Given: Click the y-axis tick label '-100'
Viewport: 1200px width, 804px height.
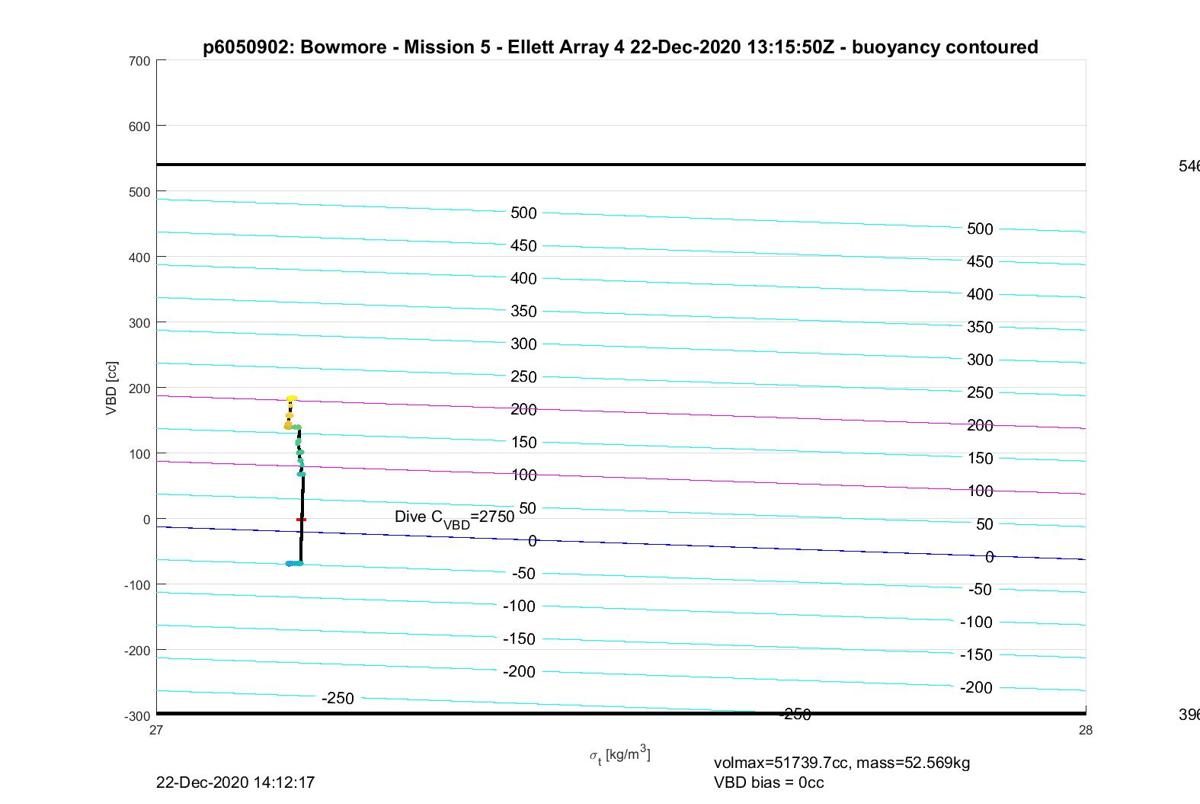Looking at the screenshot, I should point(137,585).
